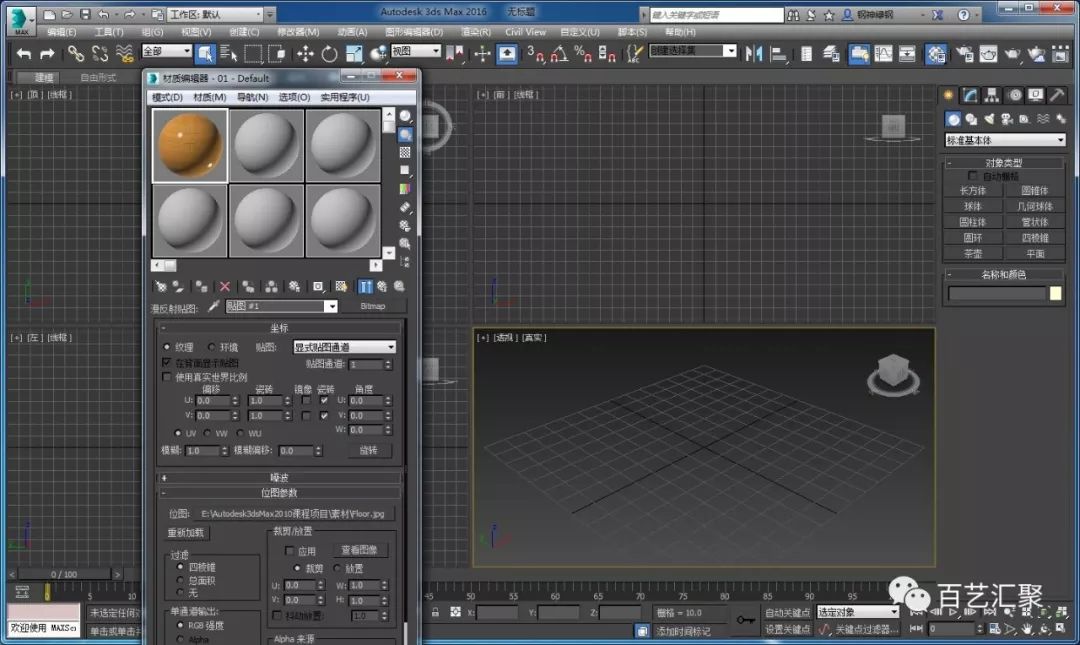
Task: Switch to the Utilities panel hammer icon
Action: (x=1055, y=94)
